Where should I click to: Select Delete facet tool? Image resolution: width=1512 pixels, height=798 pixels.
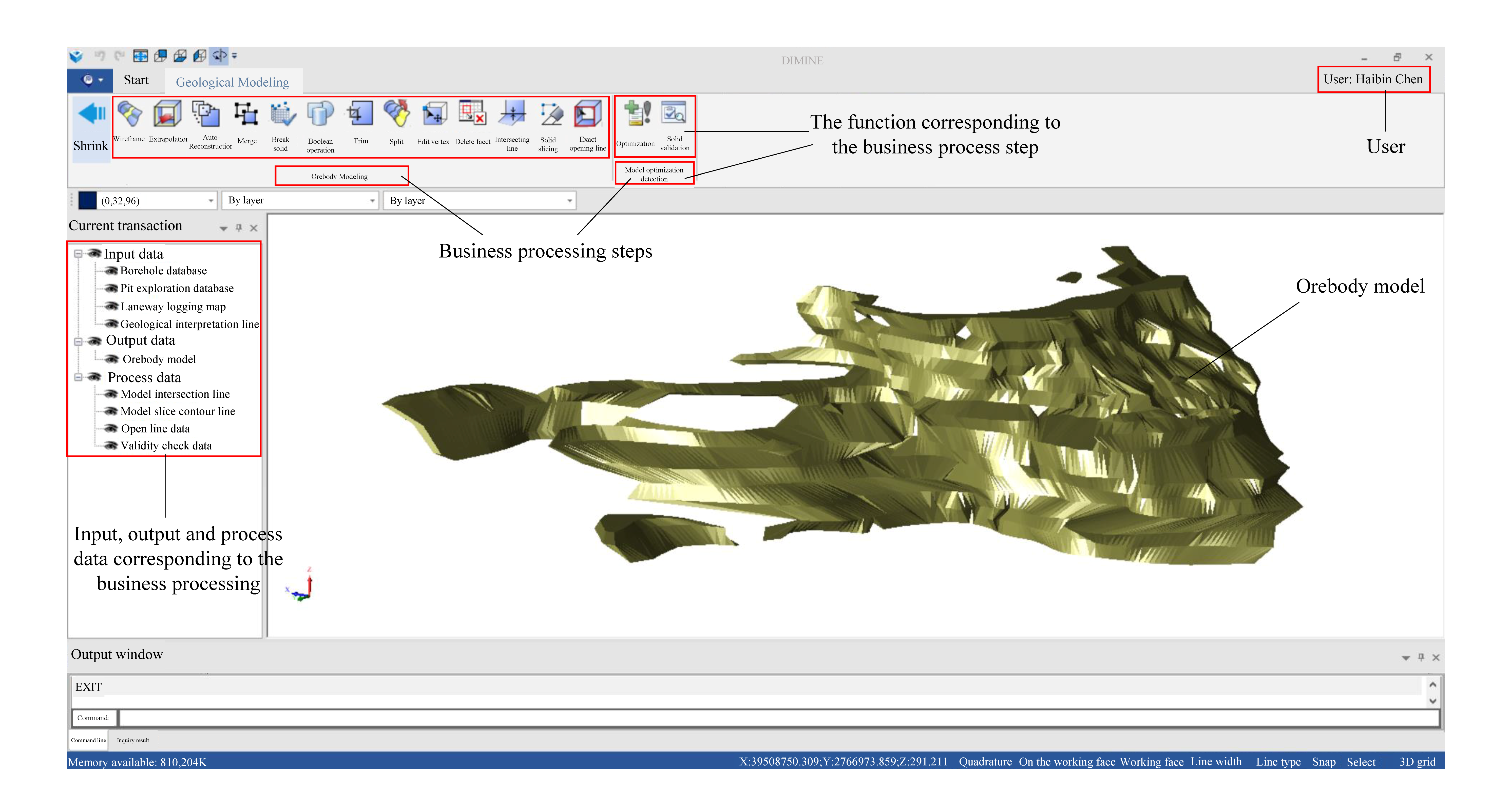pyautogui.click(x=472, y=123)
